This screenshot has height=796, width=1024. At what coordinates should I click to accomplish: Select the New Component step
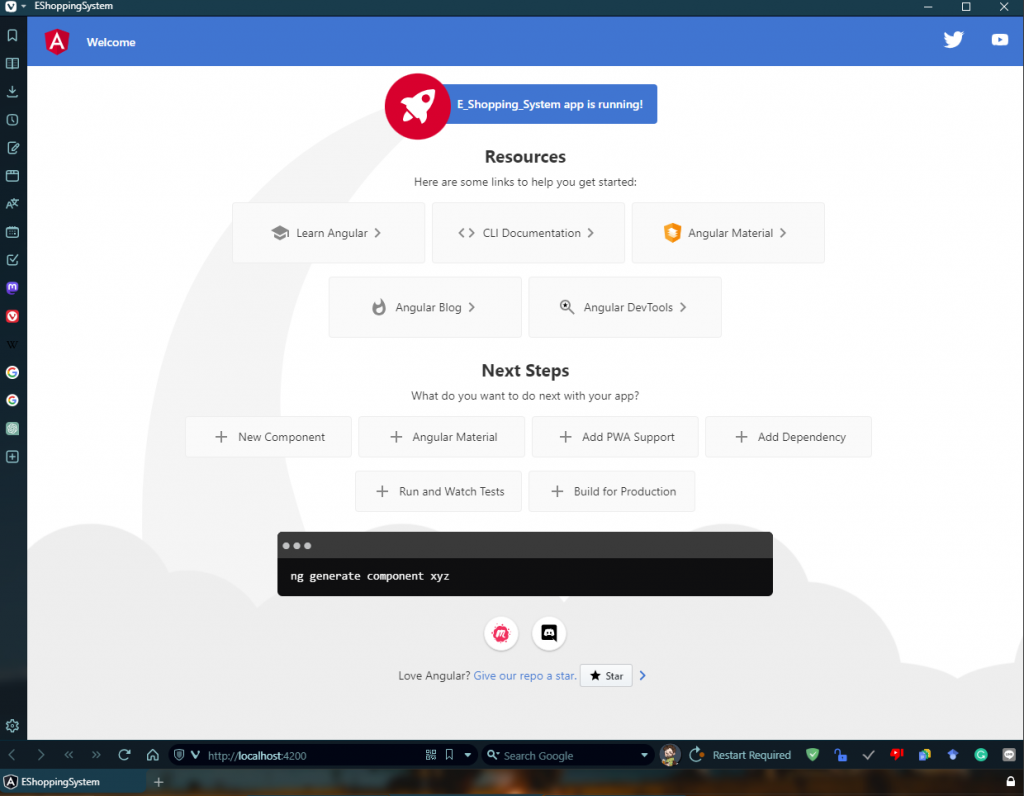[x=268, y=437]
